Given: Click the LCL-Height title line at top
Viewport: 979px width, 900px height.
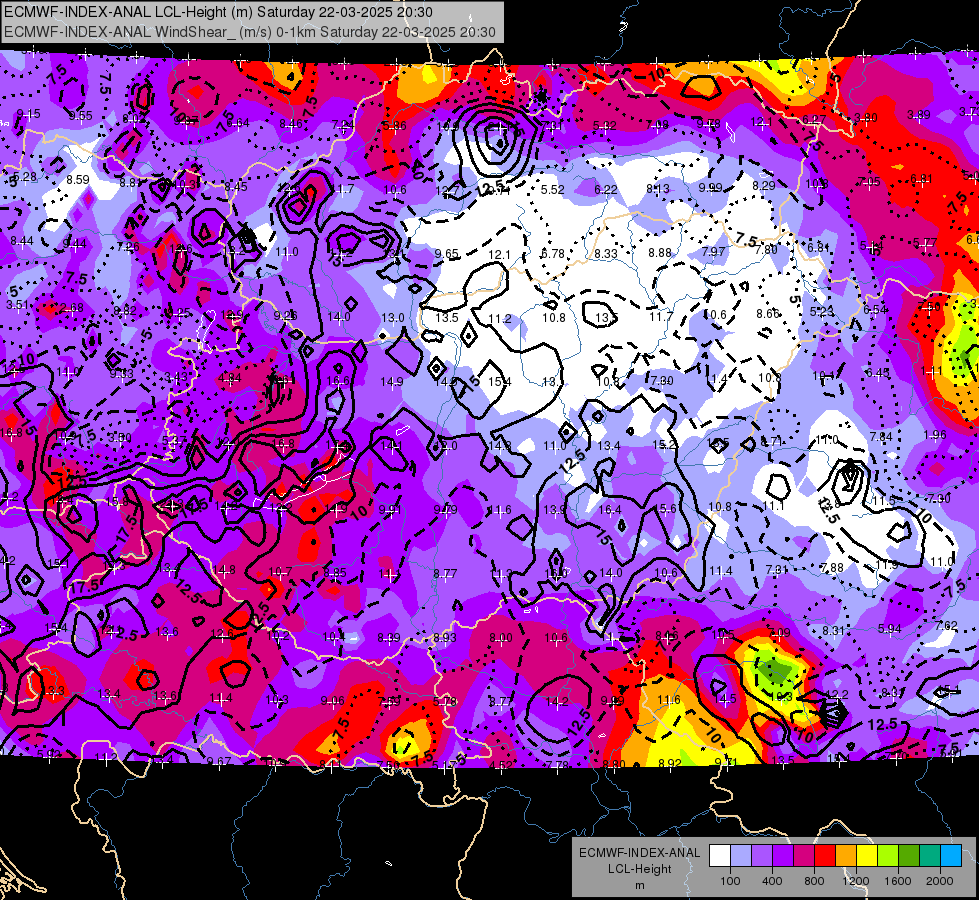Looking at the screenshot, I should (219, 12).
